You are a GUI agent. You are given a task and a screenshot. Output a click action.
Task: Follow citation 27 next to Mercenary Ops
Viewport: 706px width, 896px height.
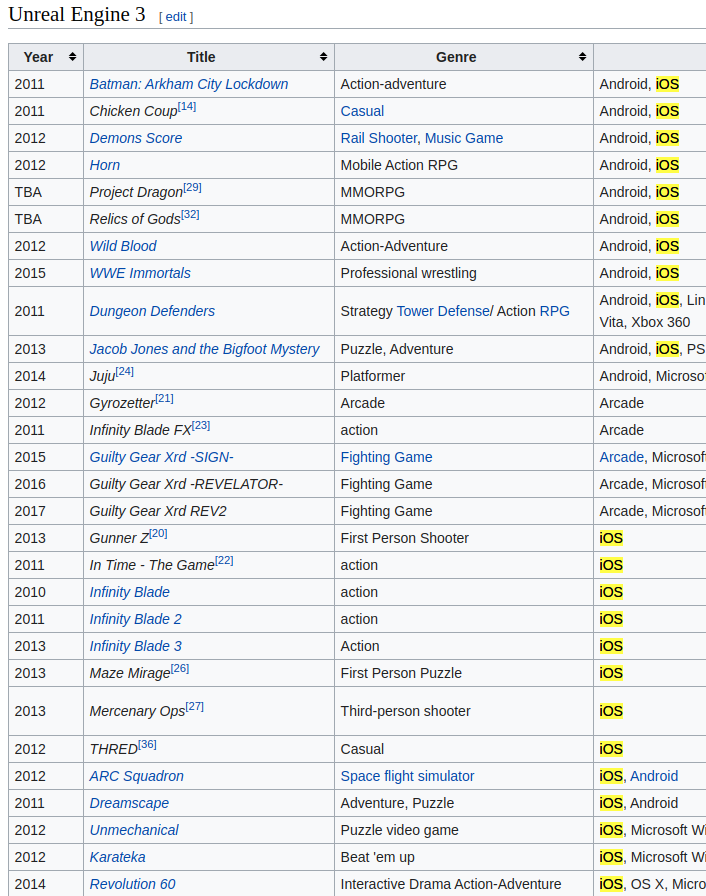[x=195, y=706]
